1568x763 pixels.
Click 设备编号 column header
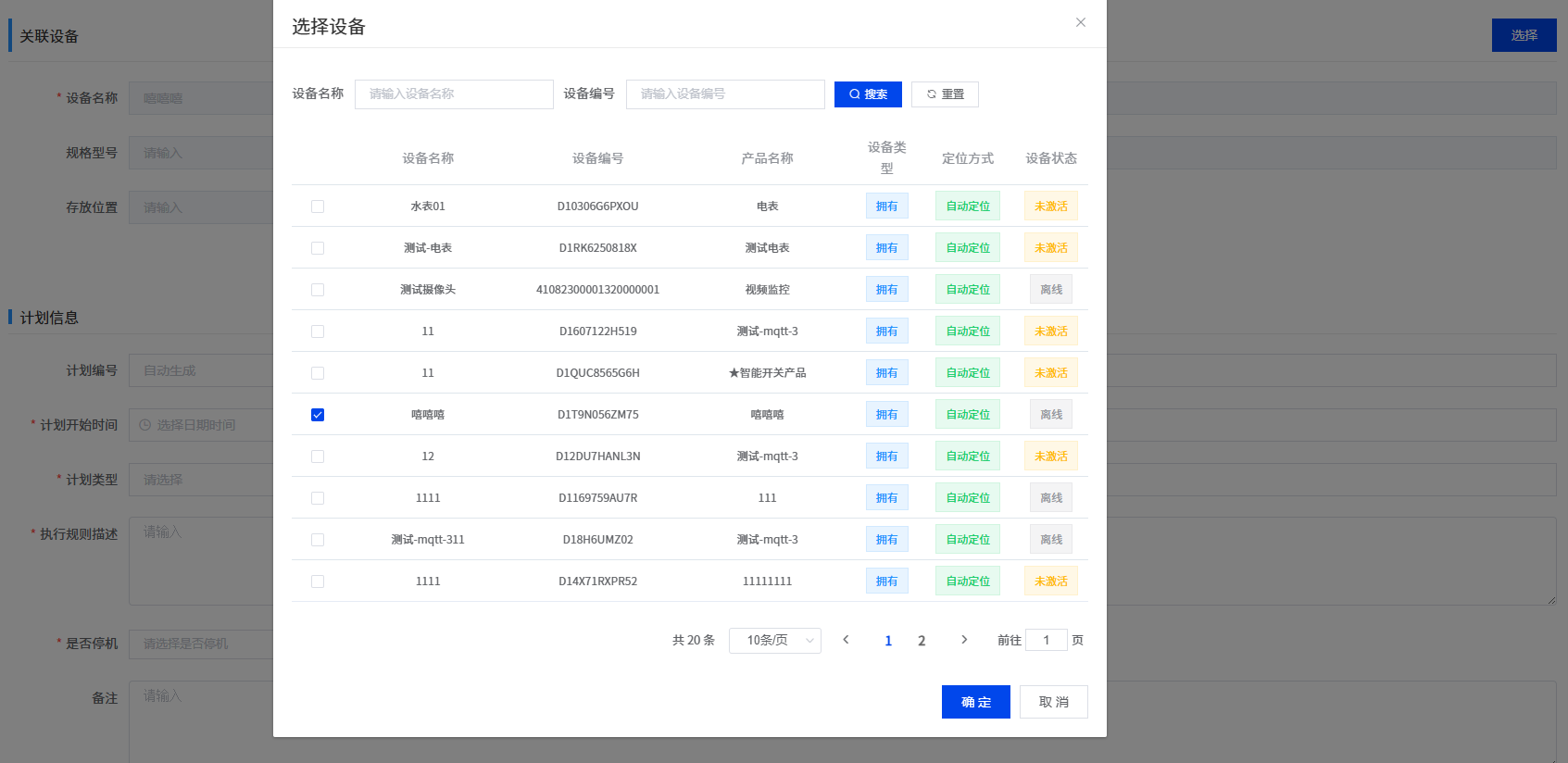pos(598,158)
